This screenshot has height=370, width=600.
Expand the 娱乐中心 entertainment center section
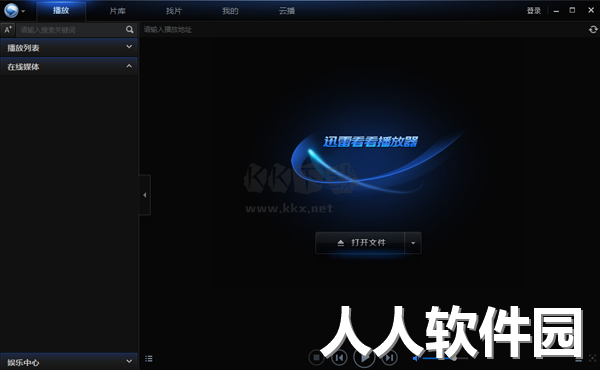tap(69, 362)
